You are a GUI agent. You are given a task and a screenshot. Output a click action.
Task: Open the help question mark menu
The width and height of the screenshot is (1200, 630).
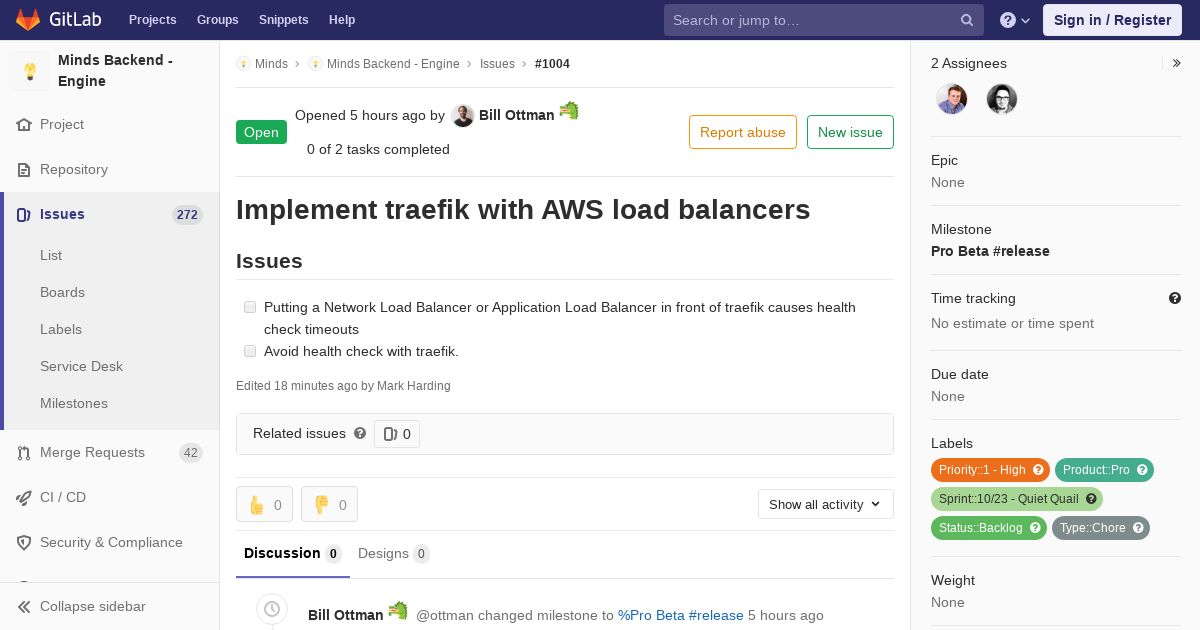click(1015, 20)
